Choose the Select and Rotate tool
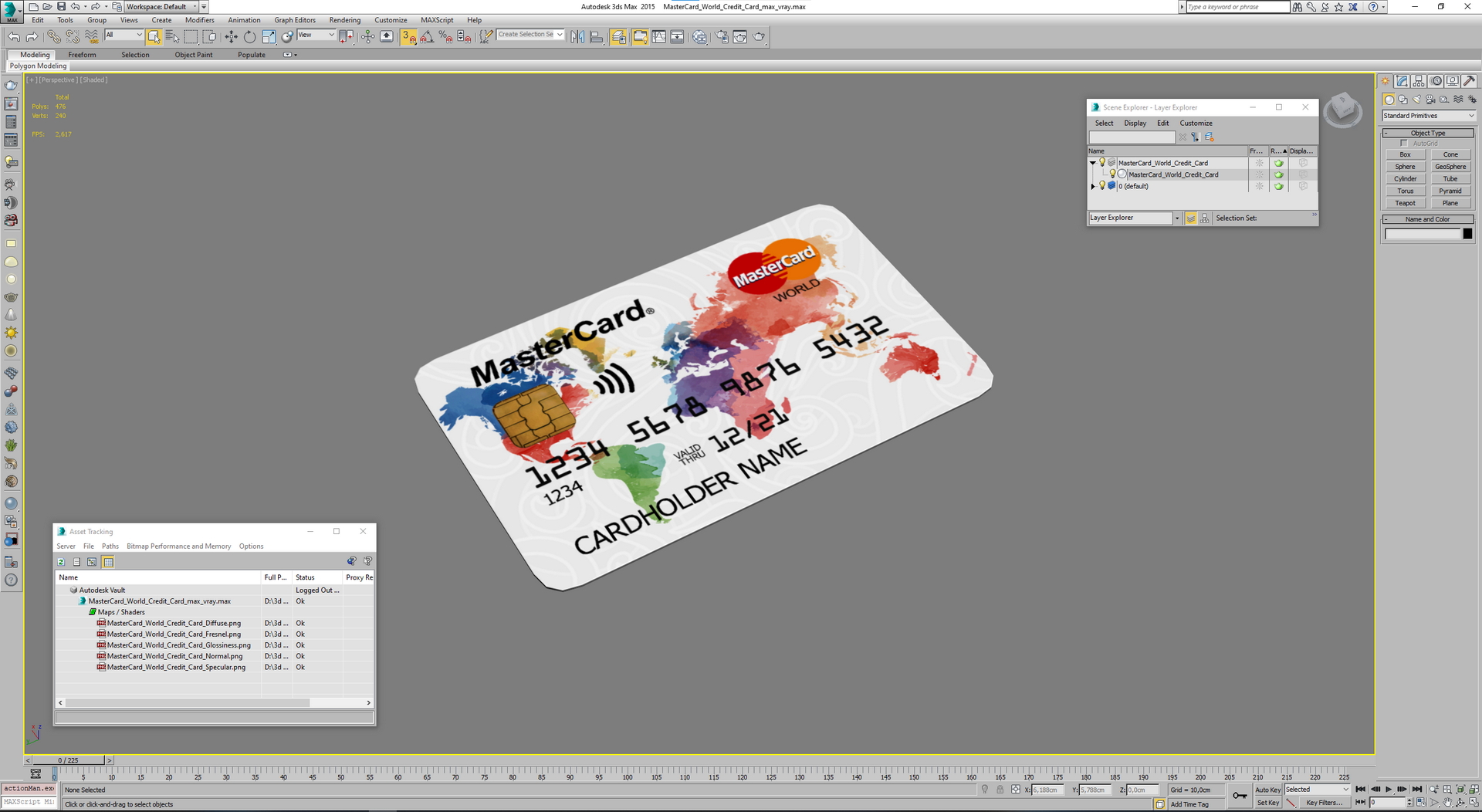The width and height of the screenshot is (1482, 812). (249, 36)
